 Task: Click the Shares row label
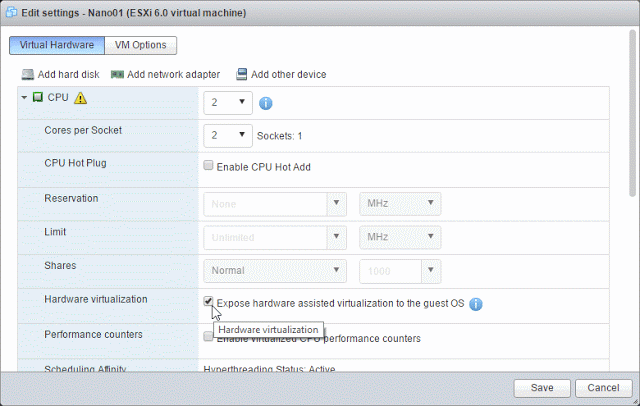[60, 265]
